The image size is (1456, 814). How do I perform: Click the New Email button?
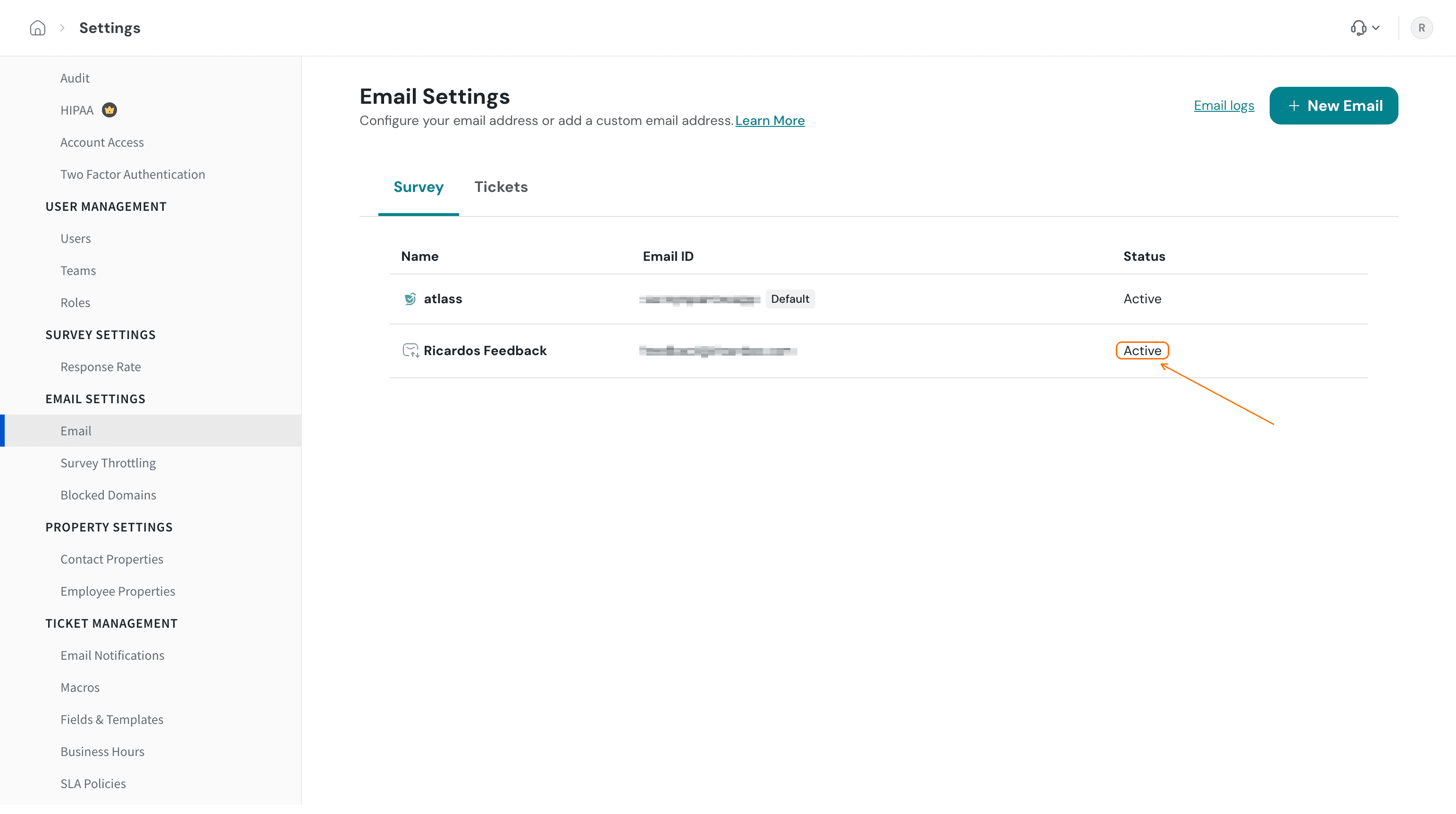tap(1333, 106)
